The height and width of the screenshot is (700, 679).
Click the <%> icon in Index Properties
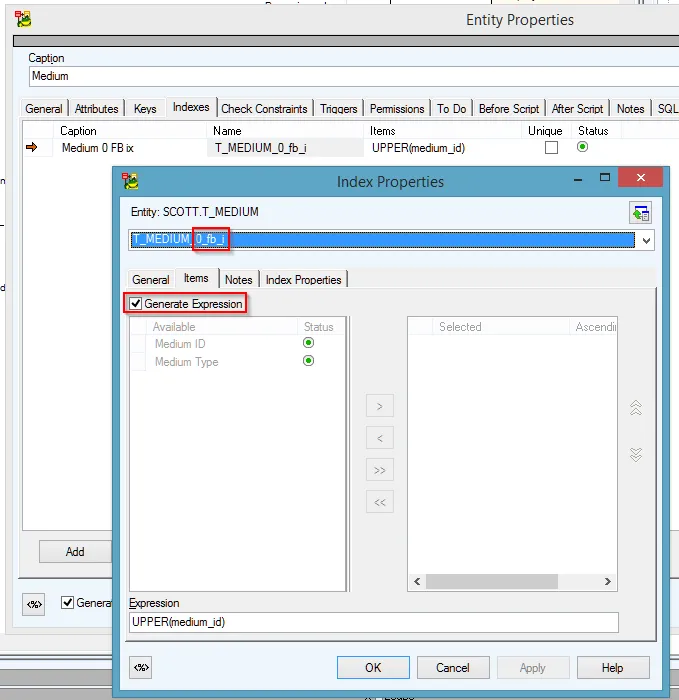[141, 667]
